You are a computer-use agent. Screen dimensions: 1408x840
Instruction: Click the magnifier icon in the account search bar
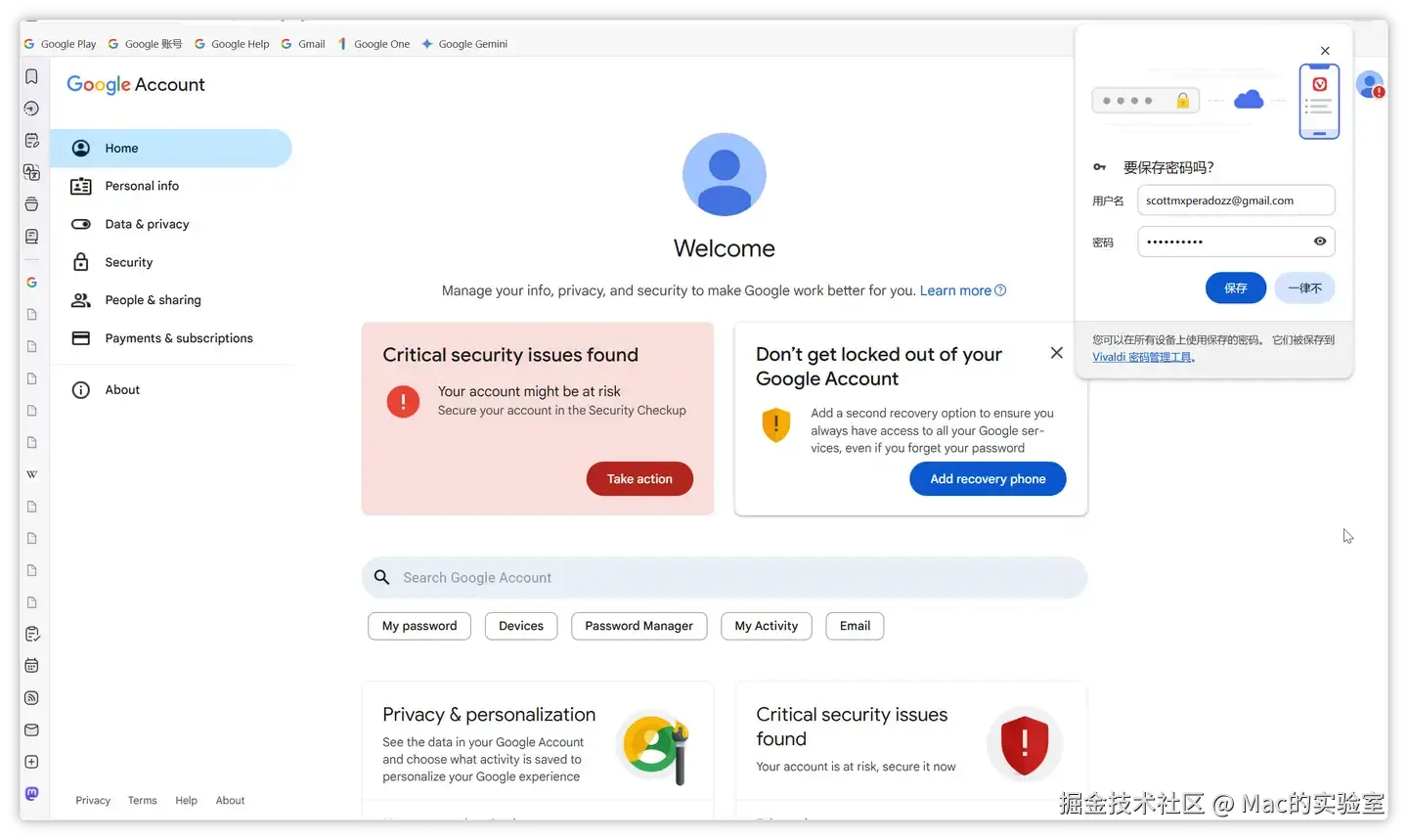click(382, 578)
